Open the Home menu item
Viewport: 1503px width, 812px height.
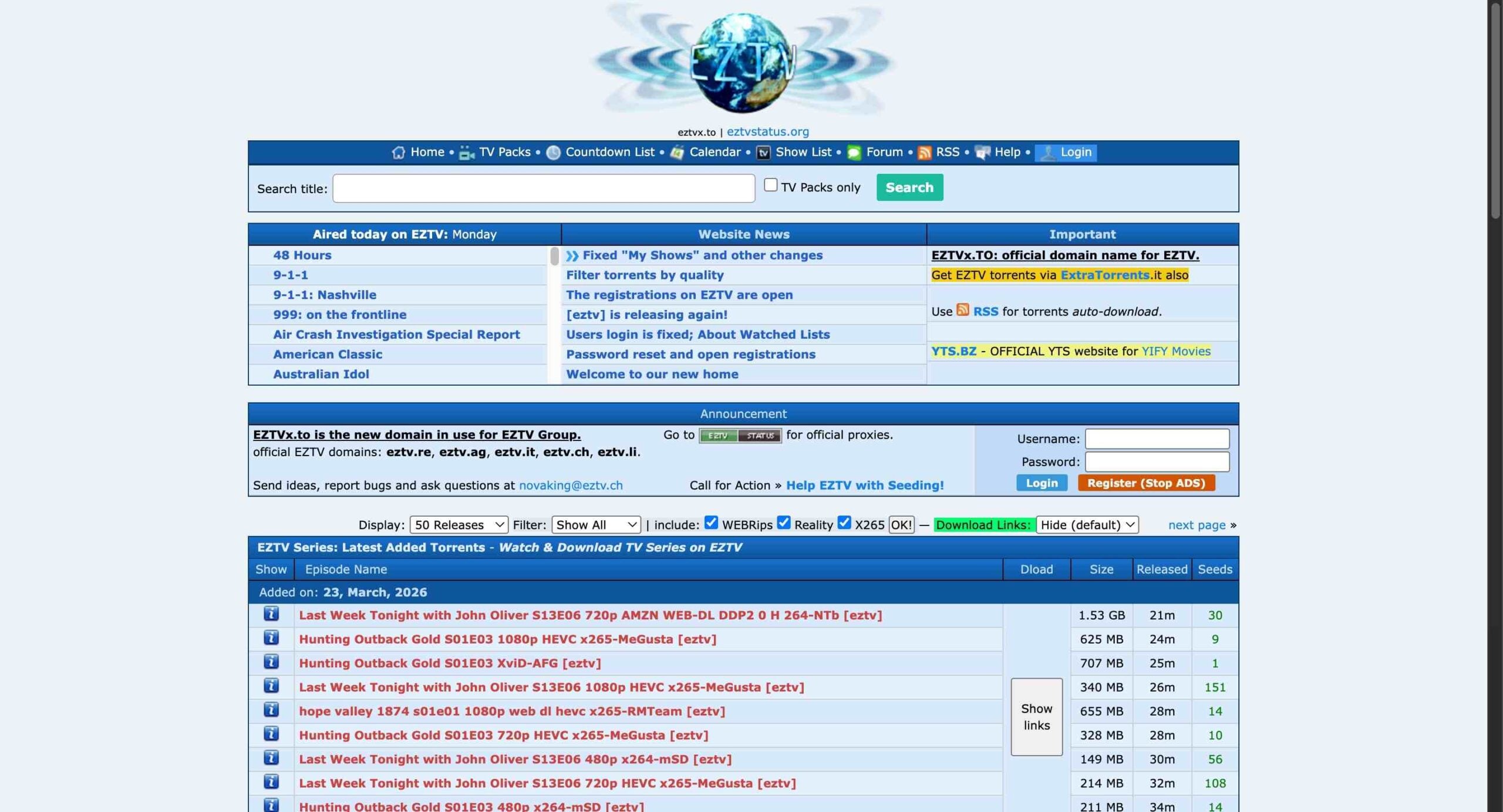click(427, 152)
